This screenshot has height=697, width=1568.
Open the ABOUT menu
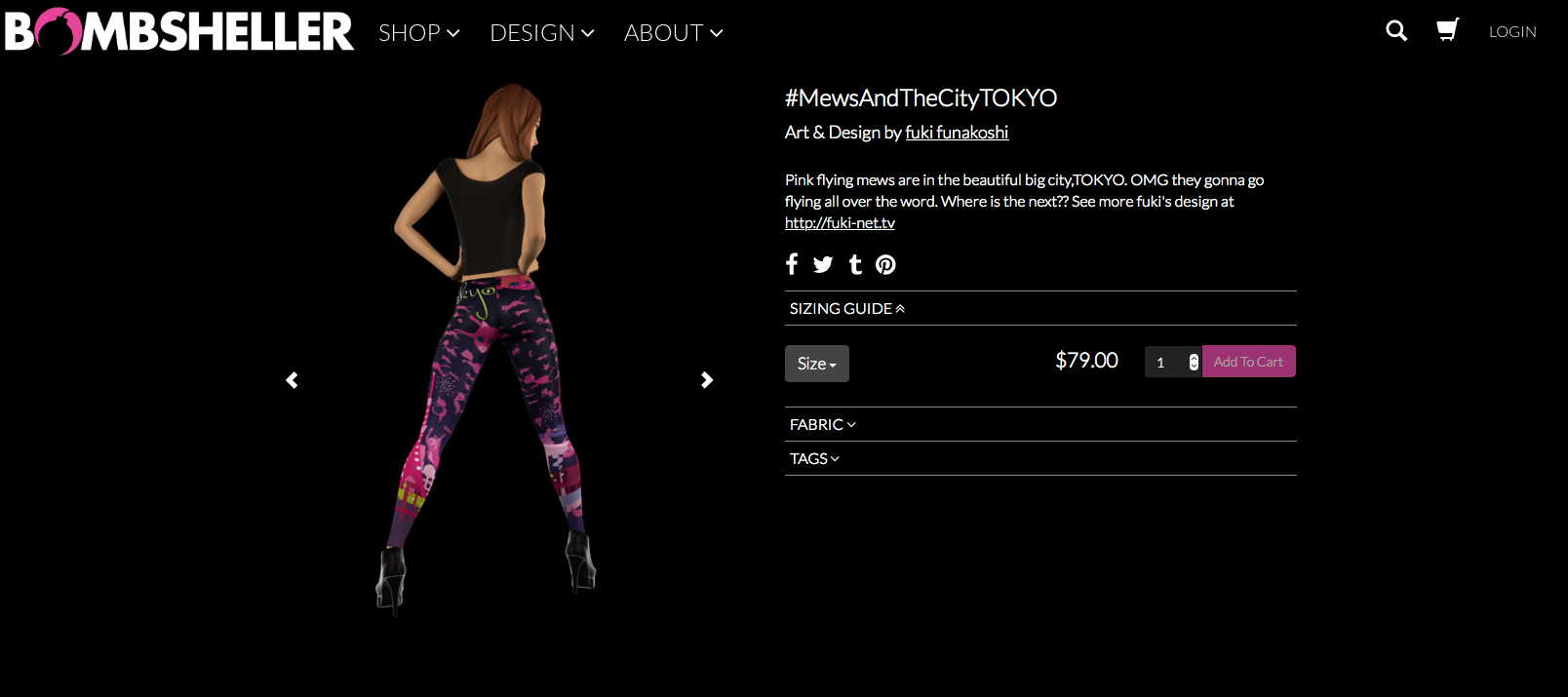click(x=673, y=33)
